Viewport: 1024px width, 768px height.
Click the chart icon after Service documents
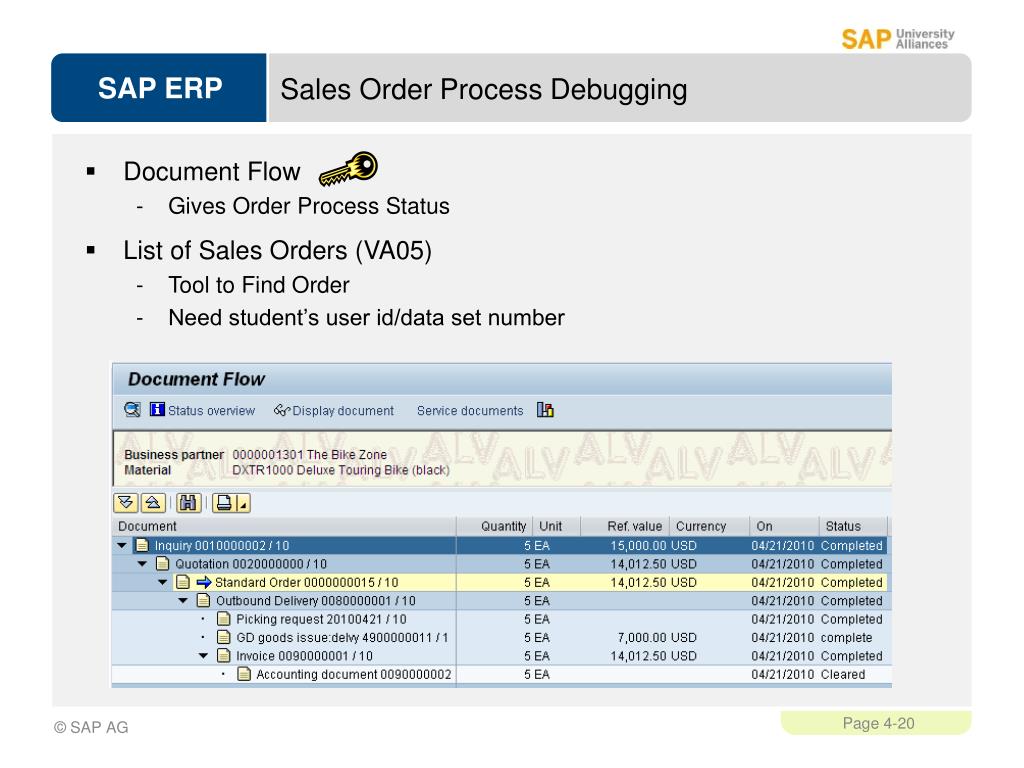pyautogui.click(x=545, y=409)
